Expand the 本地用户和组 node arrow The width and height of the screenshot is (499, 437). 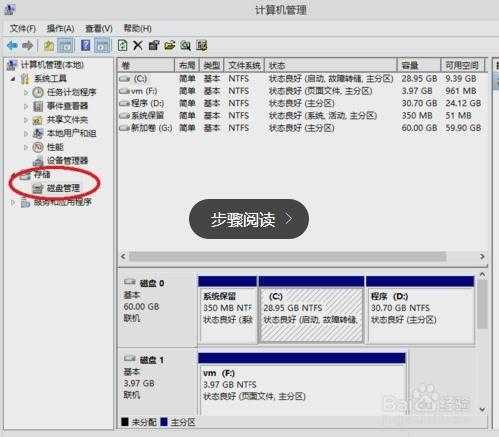pyautogui.click(x=26, y=133)
